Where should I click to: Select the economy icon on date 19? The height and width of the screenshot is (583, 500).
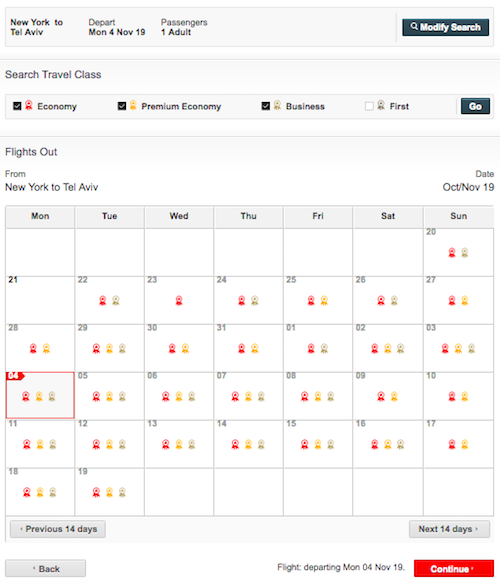[x=96, y=492]
